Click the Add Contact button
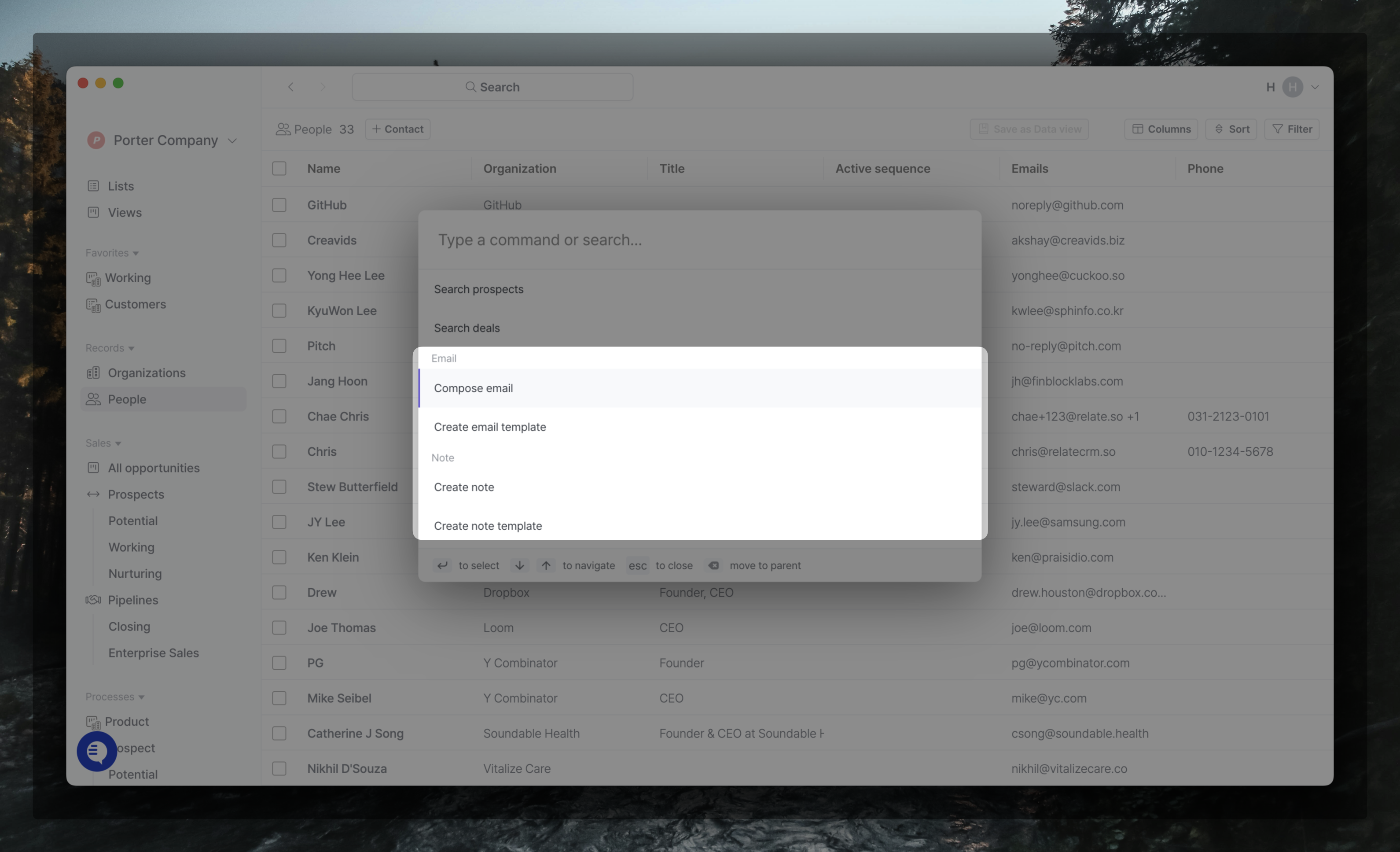The width and height of the screenshot is (1400, 852). pos(398,129)
